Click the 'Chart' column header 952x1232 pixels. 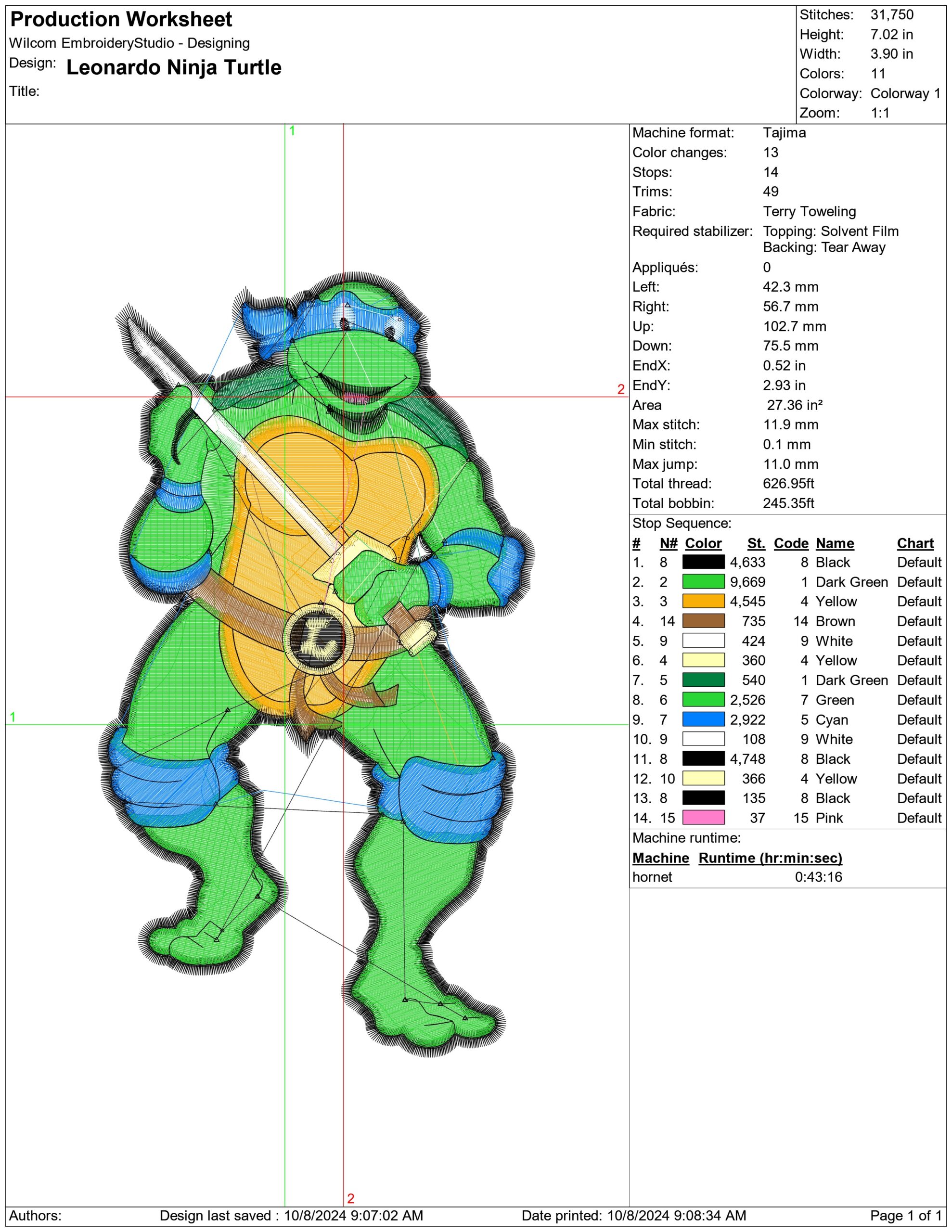(x=915, y=543)
